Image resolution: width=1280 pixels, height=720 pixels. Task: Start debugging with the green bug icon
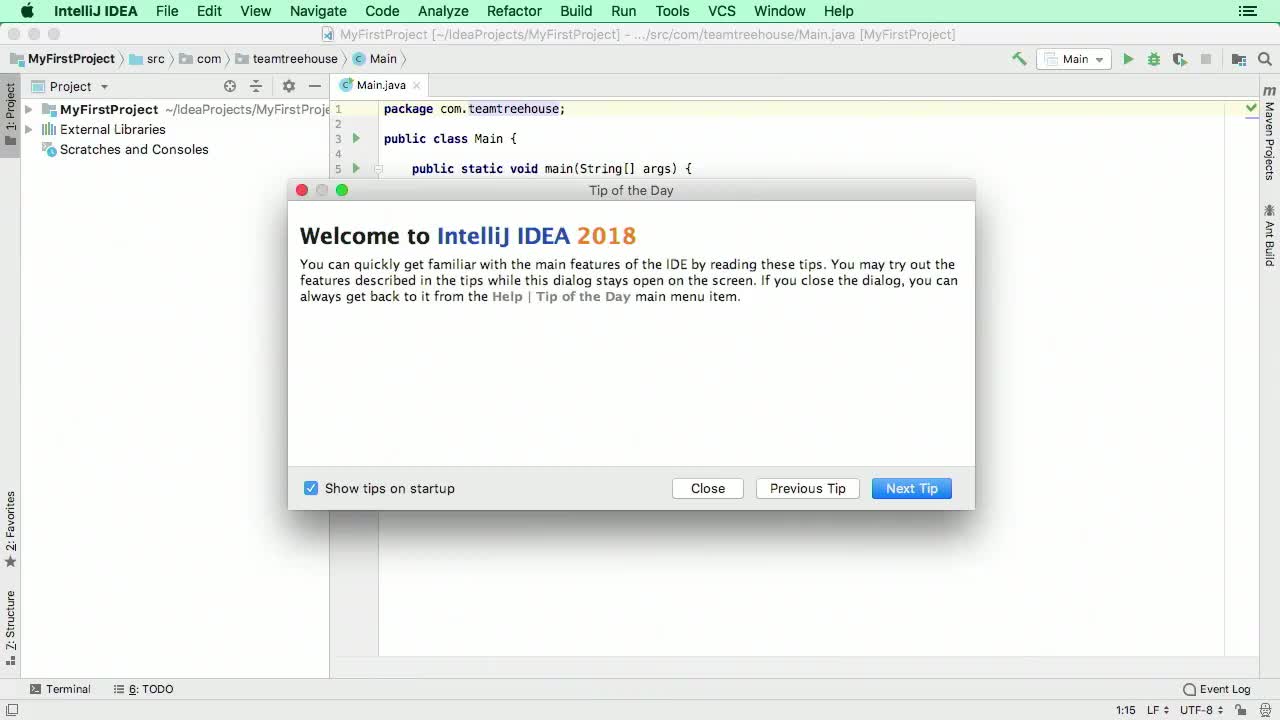click(1154, 59)
